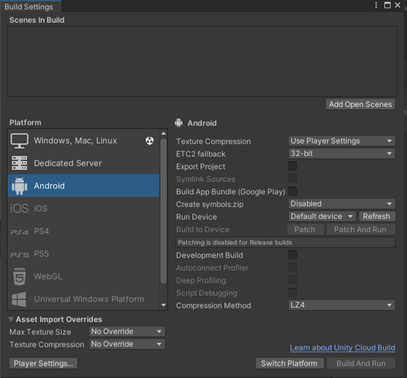Tick Build App Bundle (Google Play)
Image resolution: width=407 pixels, height=378 pixels.
[x=292, y=191]
